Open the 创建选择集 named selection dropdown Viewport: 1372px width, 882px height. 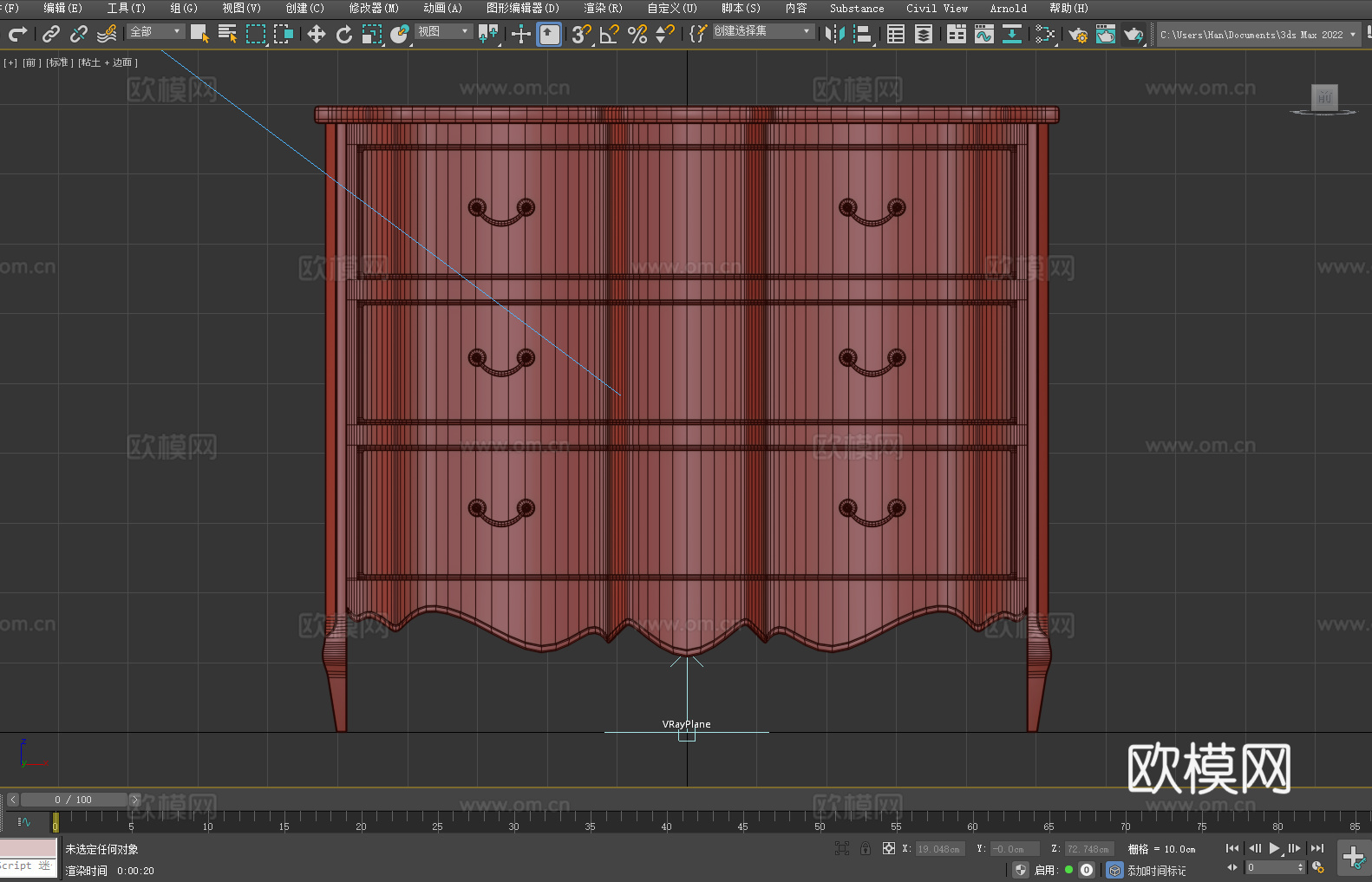pyautogui.click(x=763, y=31)
